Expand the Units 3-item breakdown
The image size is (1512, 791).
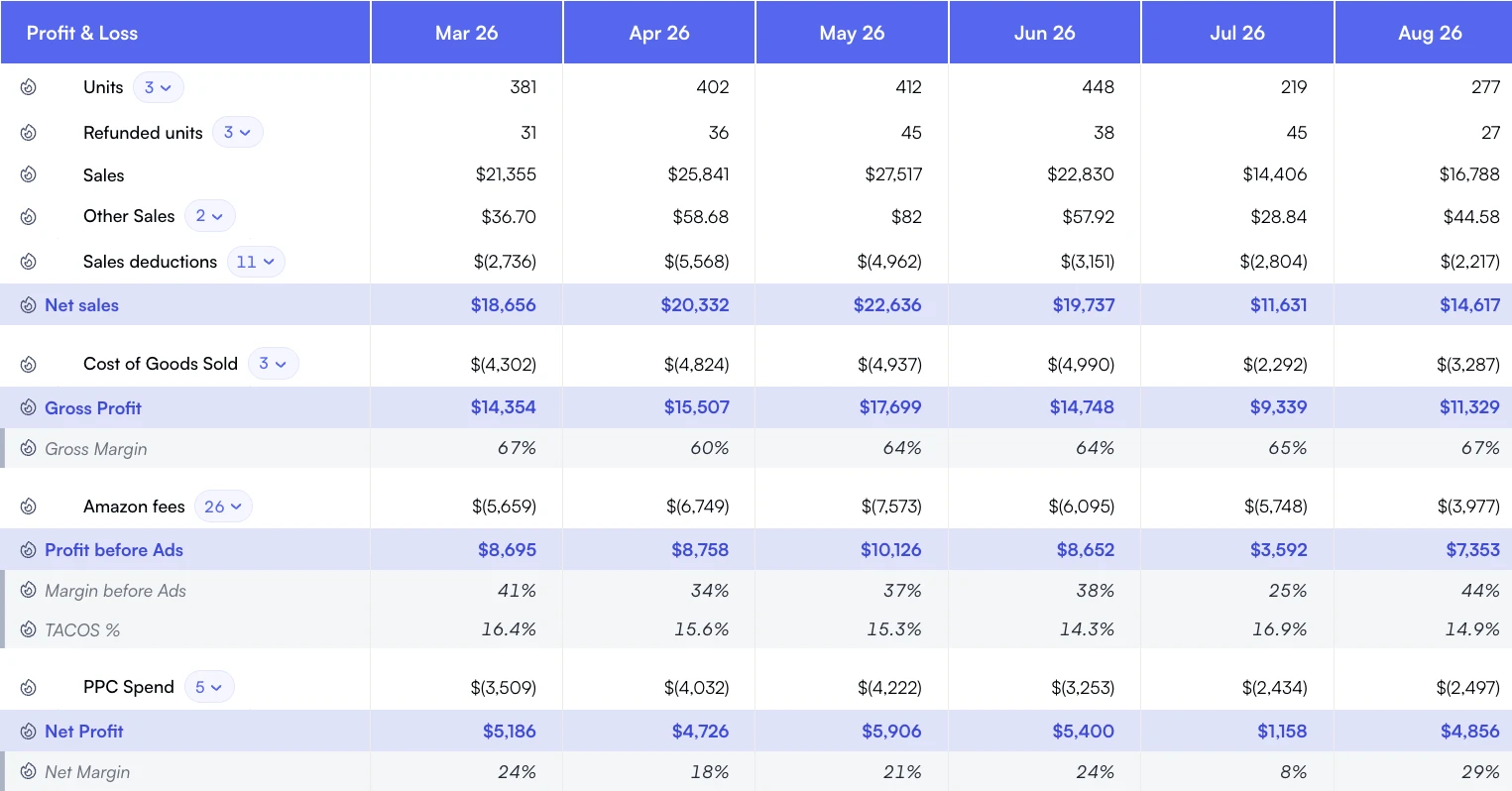click(x=159, y=87)
